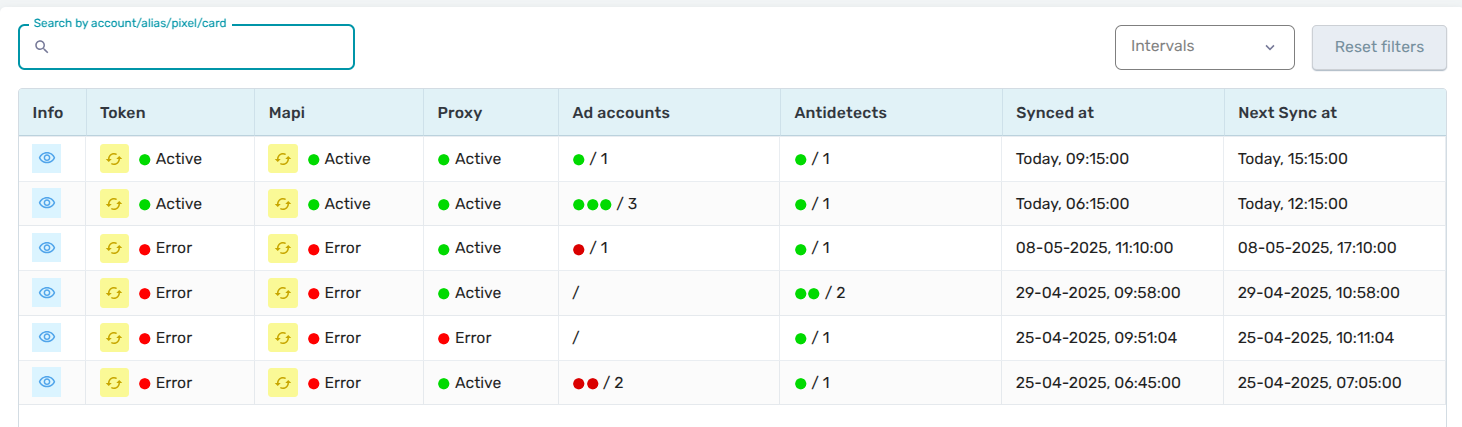Open the Intervals dropdown
Viewport: 1462px width, 427px height.
tap(1204, 47)
